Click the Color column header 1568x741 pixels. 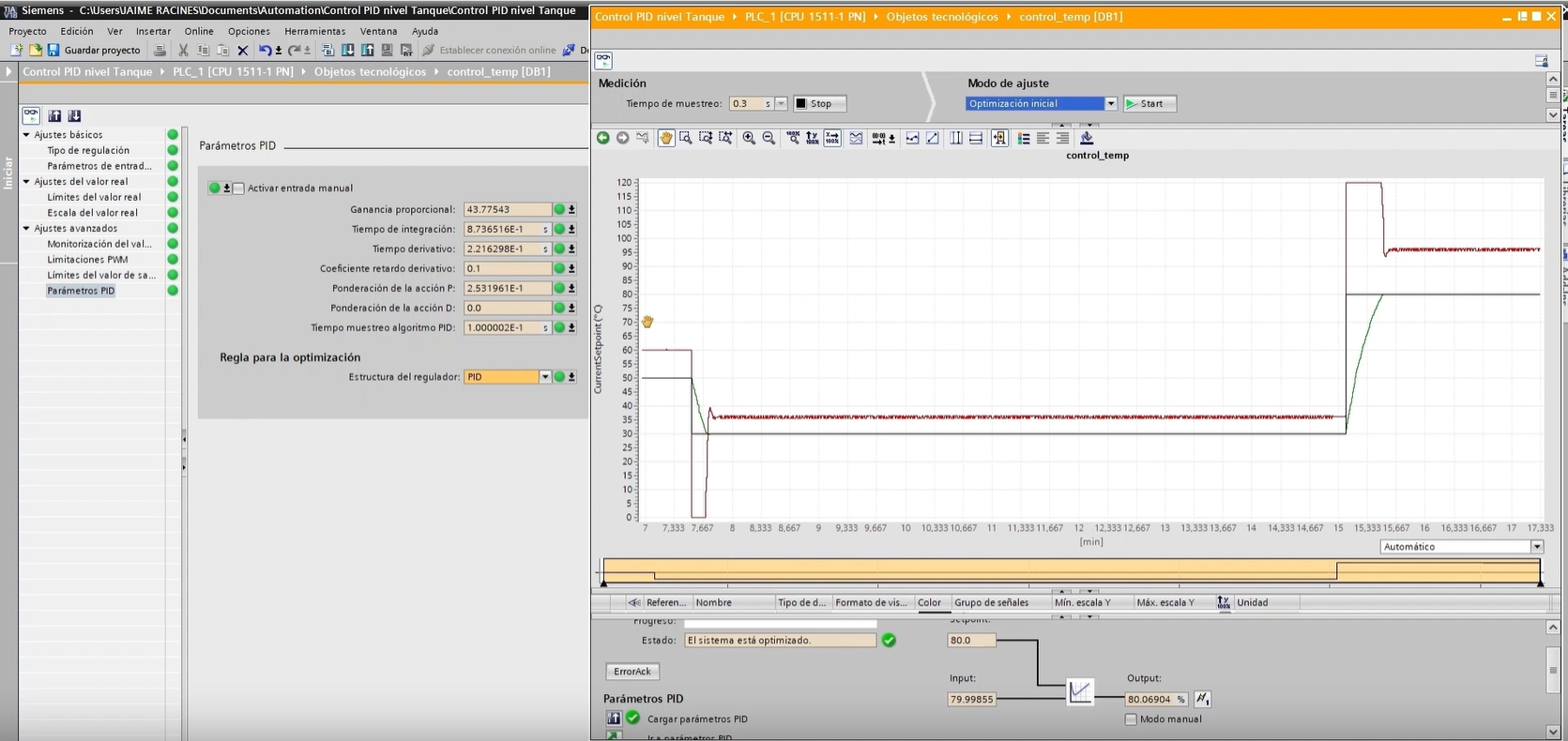pos(929,602)
